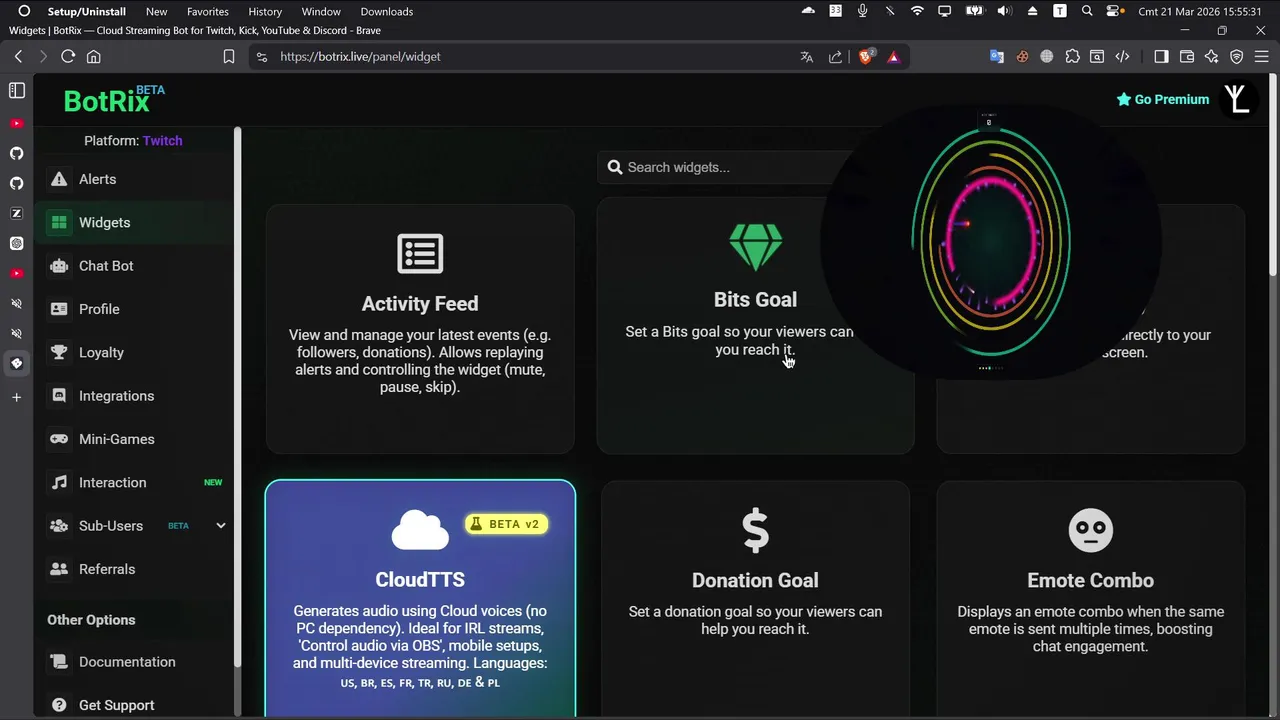1280x720 pixels.
Task: Open the Brave hamburger main menu
Action: (x=1262, y=57)
